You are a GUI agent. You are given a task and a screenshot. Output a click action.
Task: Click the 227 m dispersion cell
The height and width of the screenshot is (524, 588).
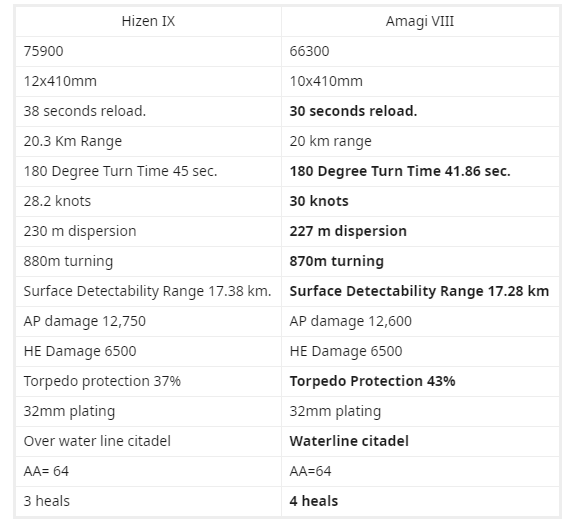pyautogui.click(x=420, y=231)
